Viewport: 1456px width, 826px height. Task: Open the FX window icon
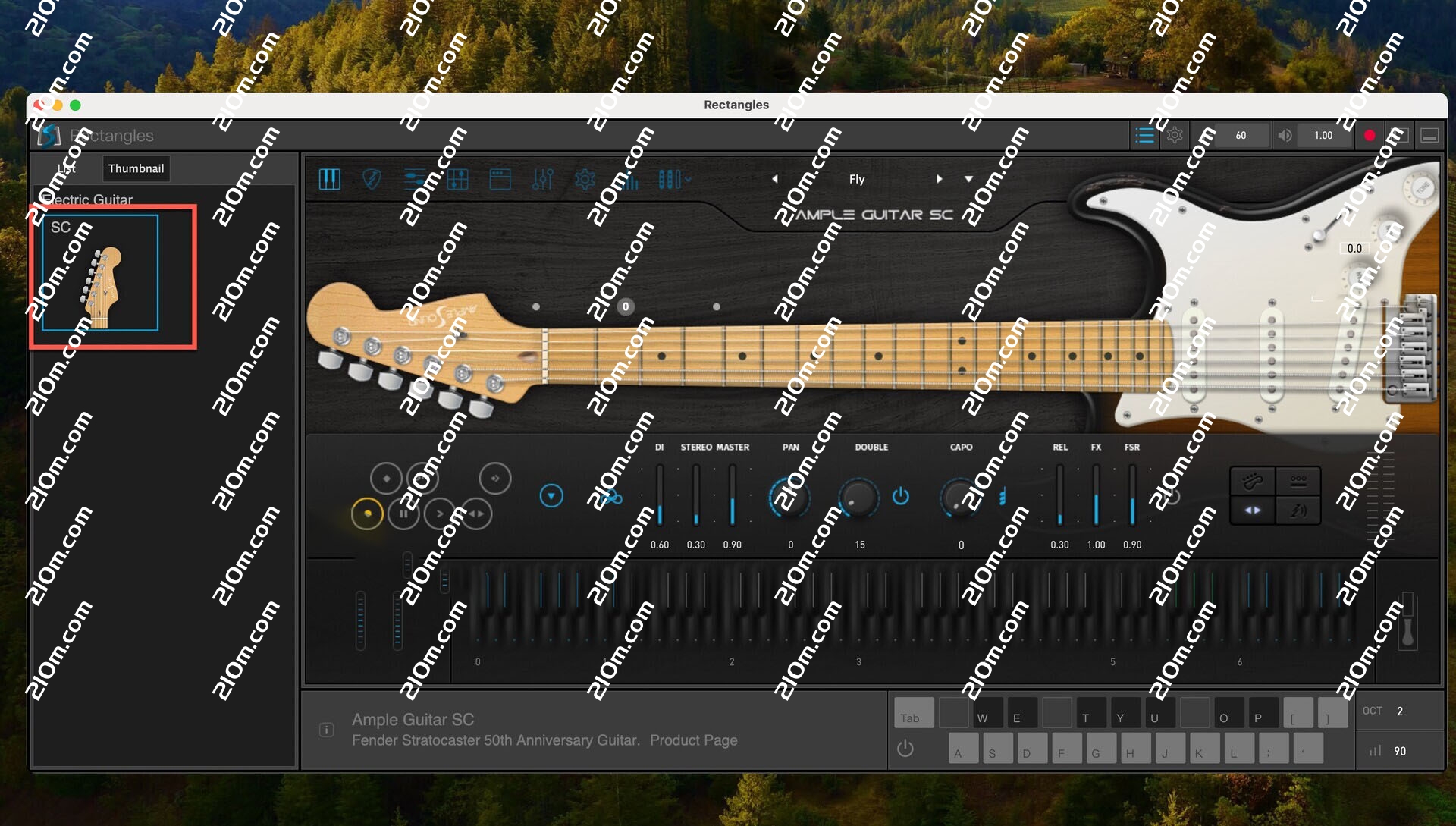pos(500,180)
